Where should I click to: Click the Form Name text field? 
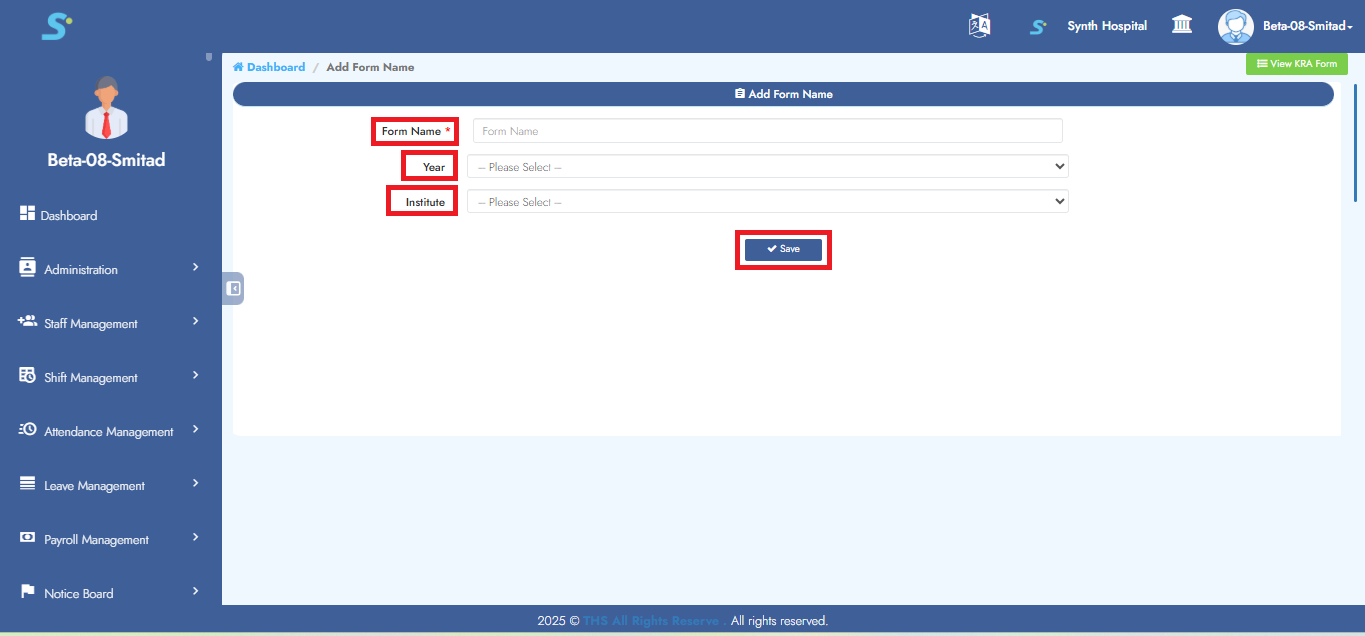(x=767, y=131)
